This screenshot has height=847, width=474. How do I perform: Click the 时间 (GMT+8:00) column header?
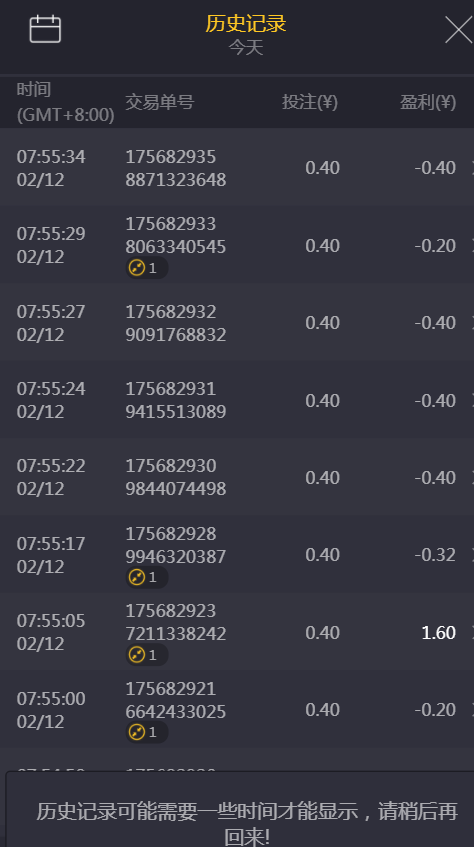coord(65,102)
